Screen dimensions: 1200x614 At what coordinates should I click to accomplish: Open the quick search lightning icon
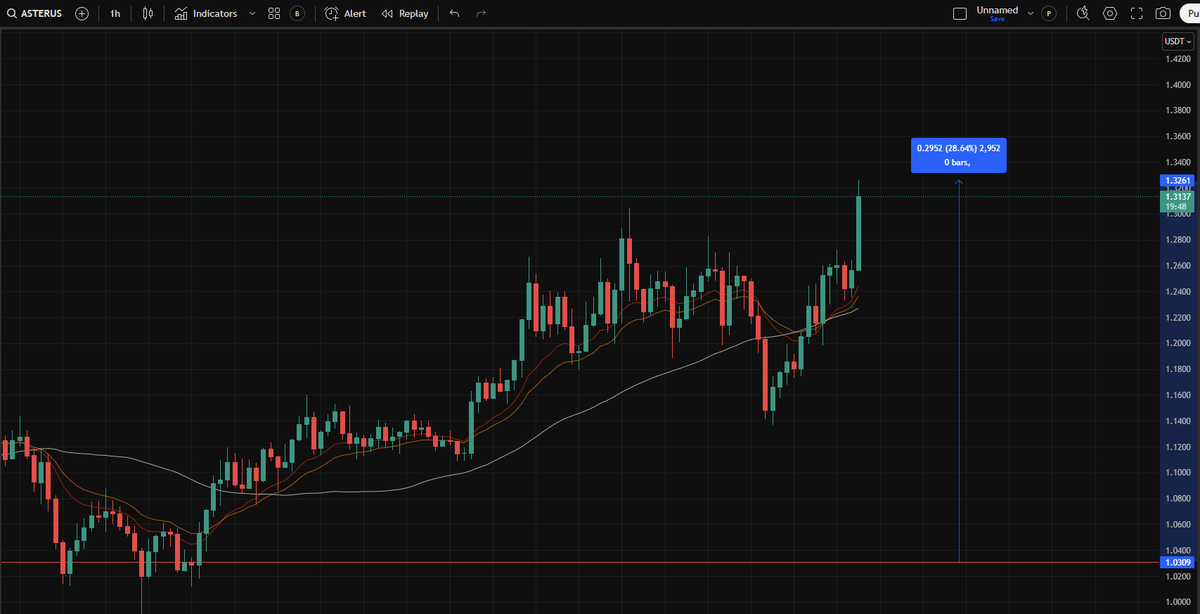1082,13
